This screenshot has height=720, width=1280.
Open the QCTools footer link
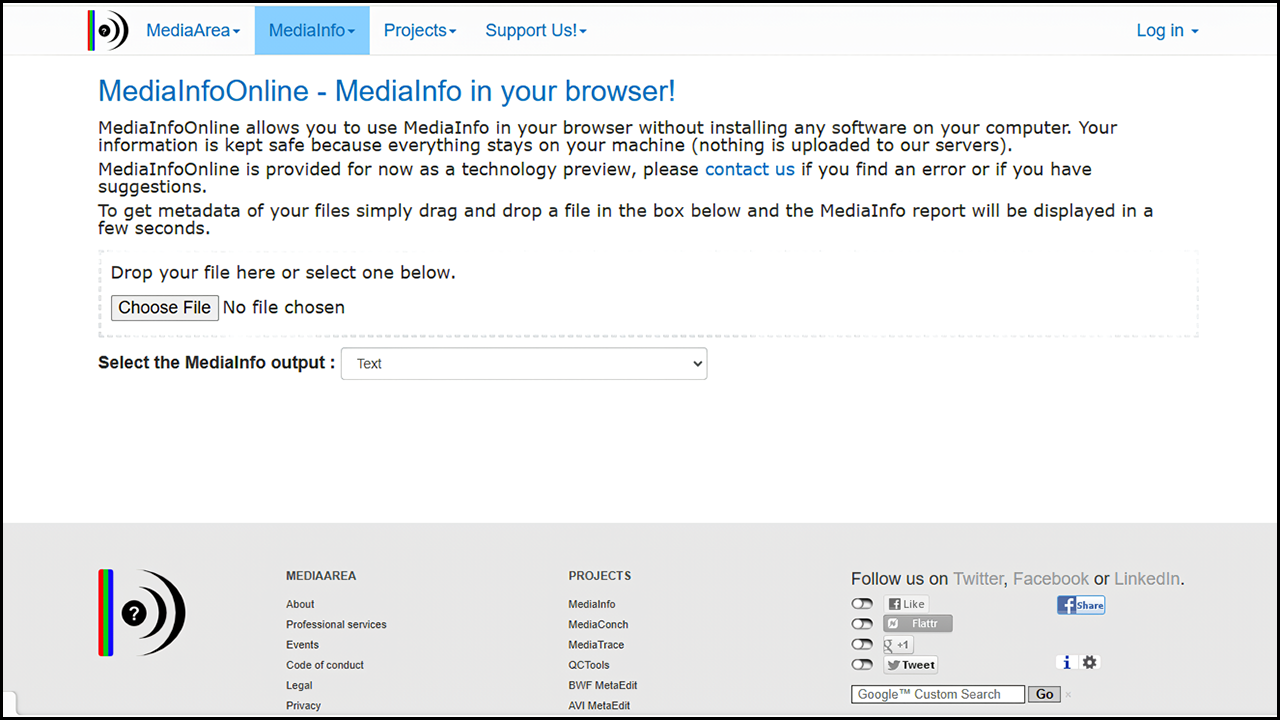coord(589,665)
